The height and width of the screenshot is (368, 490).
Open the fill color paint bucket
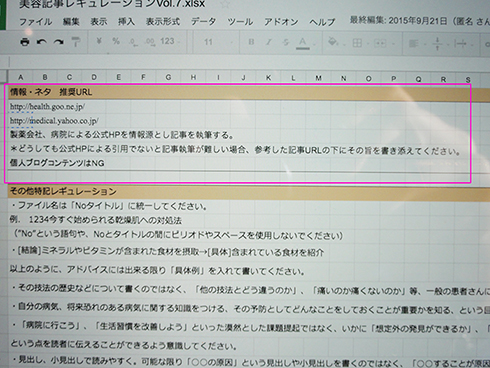coord(333,42)
